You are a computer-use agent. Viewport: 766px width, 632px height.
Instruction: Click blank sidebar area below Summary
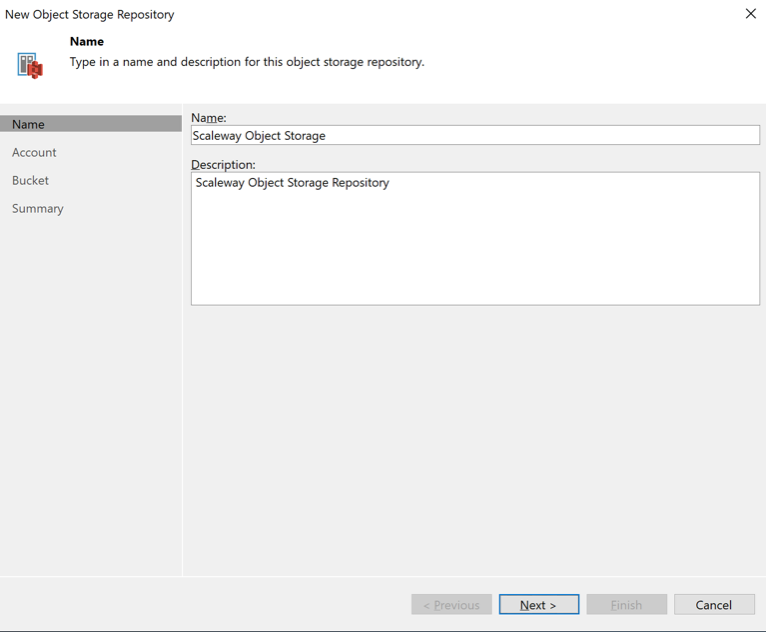point(90,400)
